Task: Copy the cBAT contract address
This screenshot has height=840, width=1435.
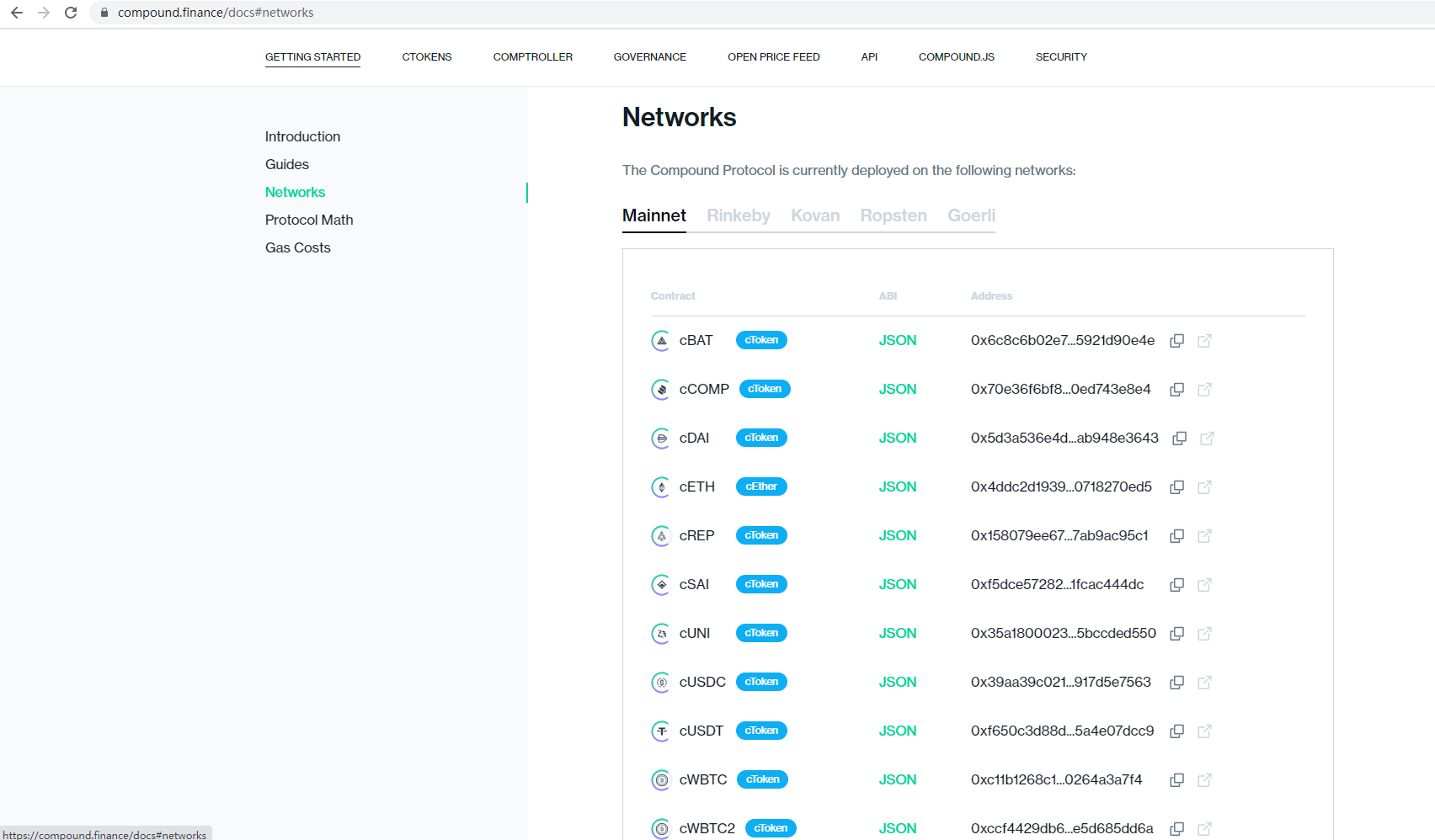Action: pyautogui.click(x=1177, y=341)
